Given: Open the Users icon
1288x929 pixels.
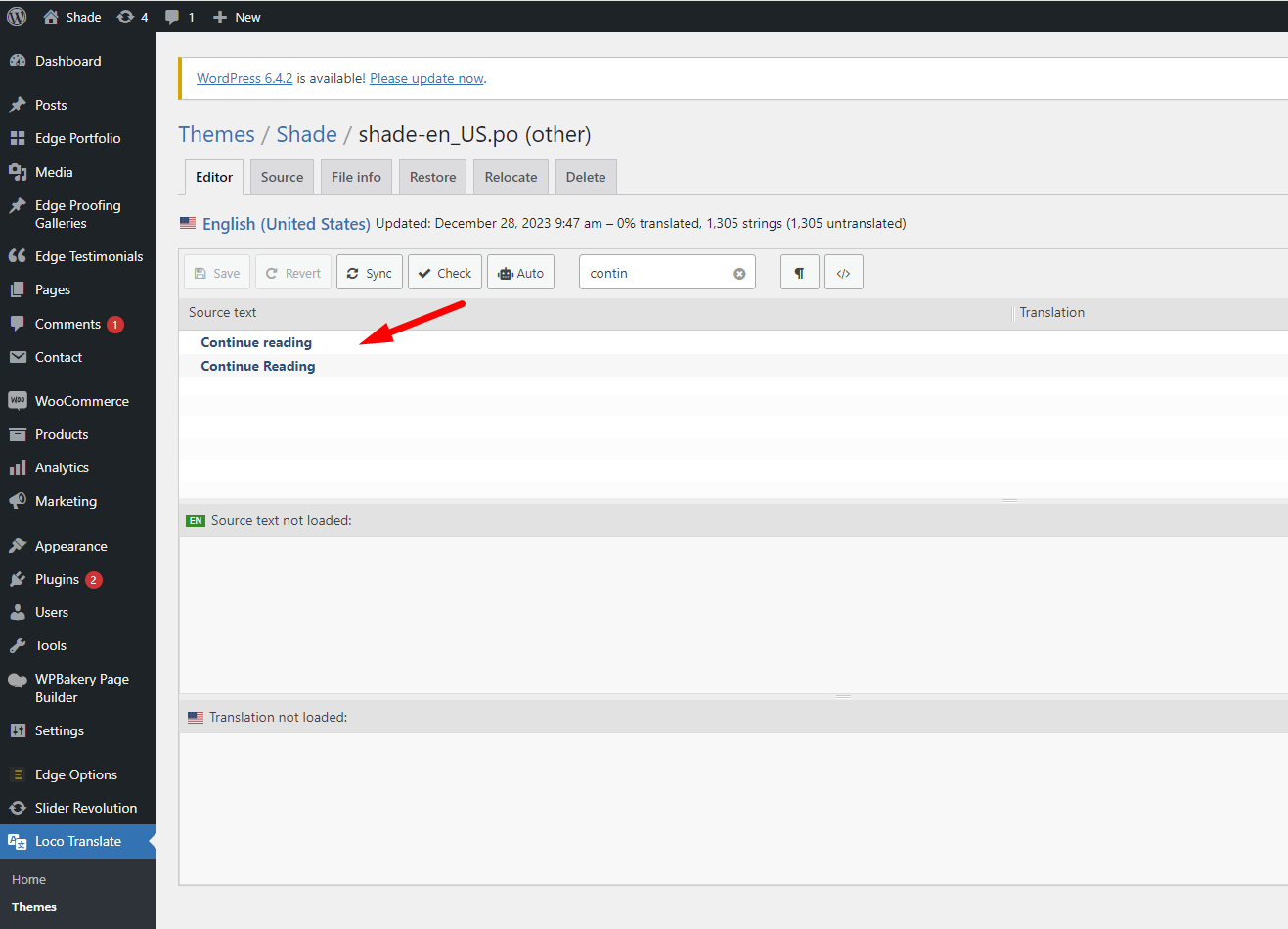Looking at the screenshot, I should tap(18, 612).
